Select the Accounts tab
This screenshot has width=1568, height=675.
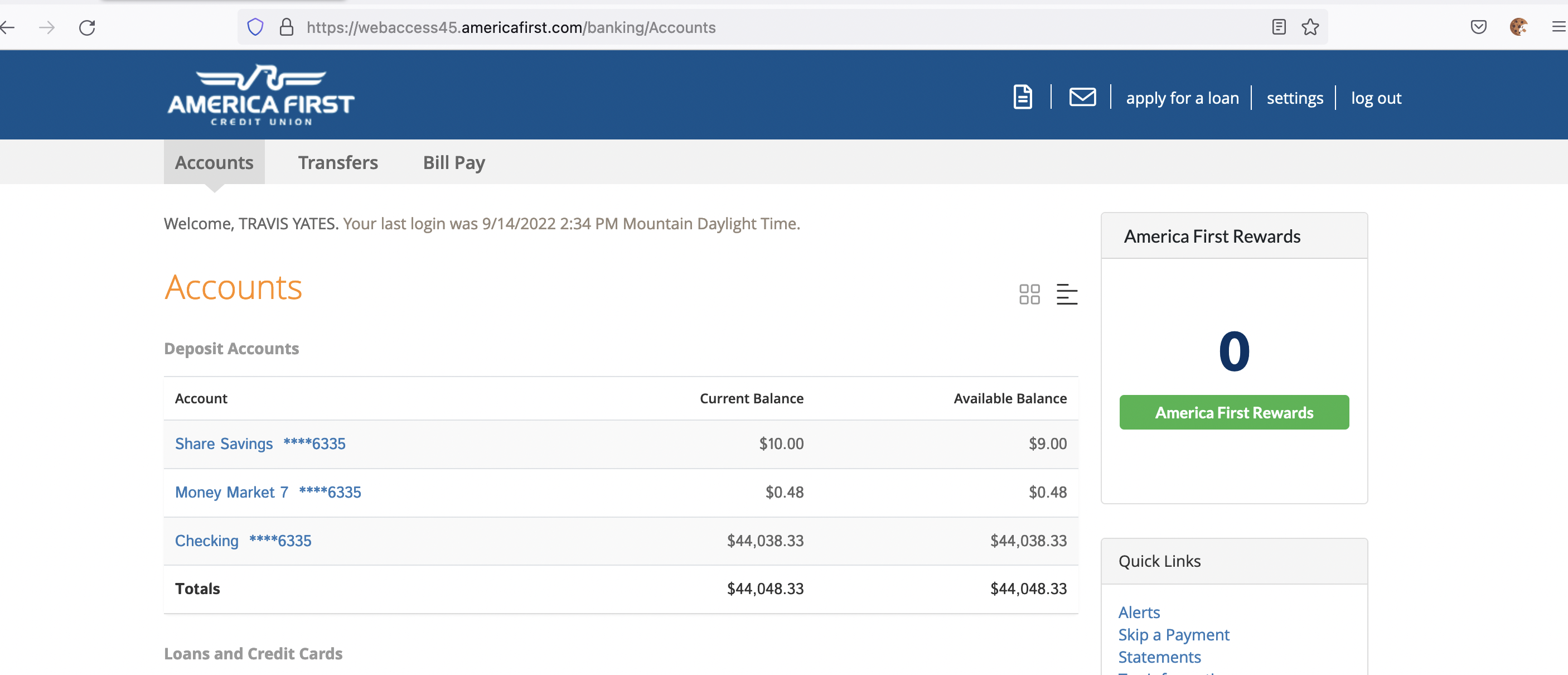pos(214,163)
